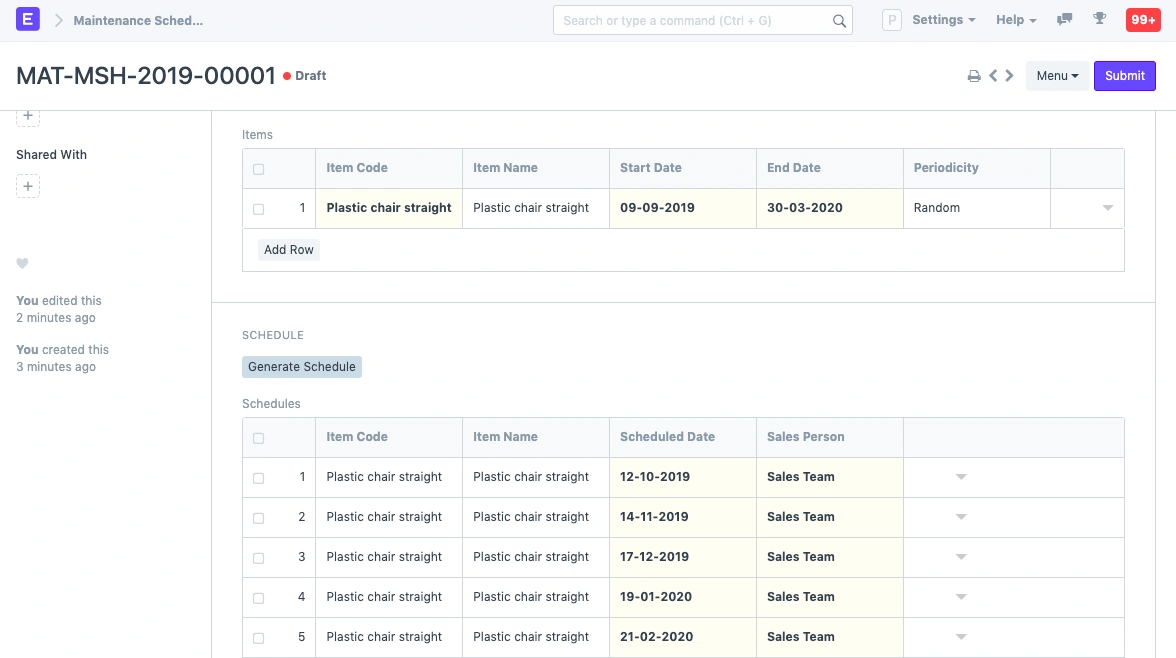This screenshot has width=1176, height=658.
Task: Click the trophy icon in navbar
Action: 1100,20
